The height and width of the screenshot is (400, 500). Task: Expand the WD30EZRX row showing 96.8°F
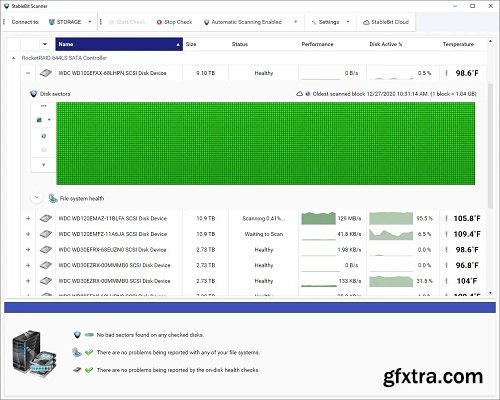[28, 265]
